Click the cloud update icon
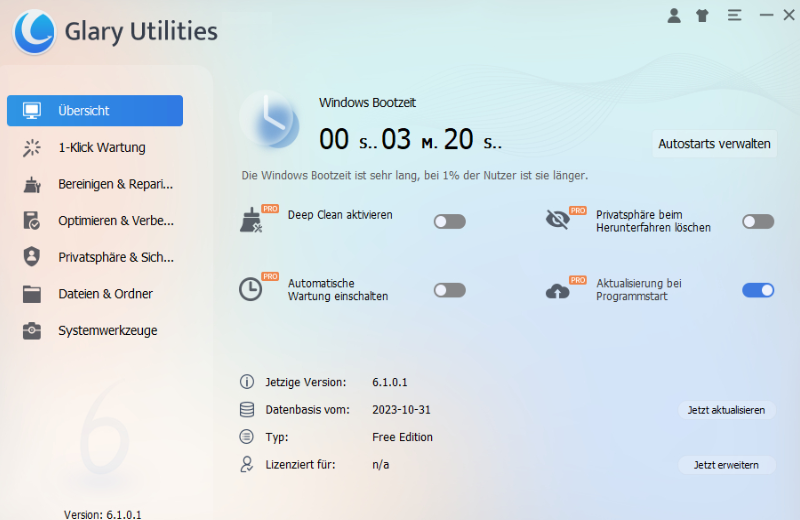This screenshot has height=520, width=800. tap(559, 289)
